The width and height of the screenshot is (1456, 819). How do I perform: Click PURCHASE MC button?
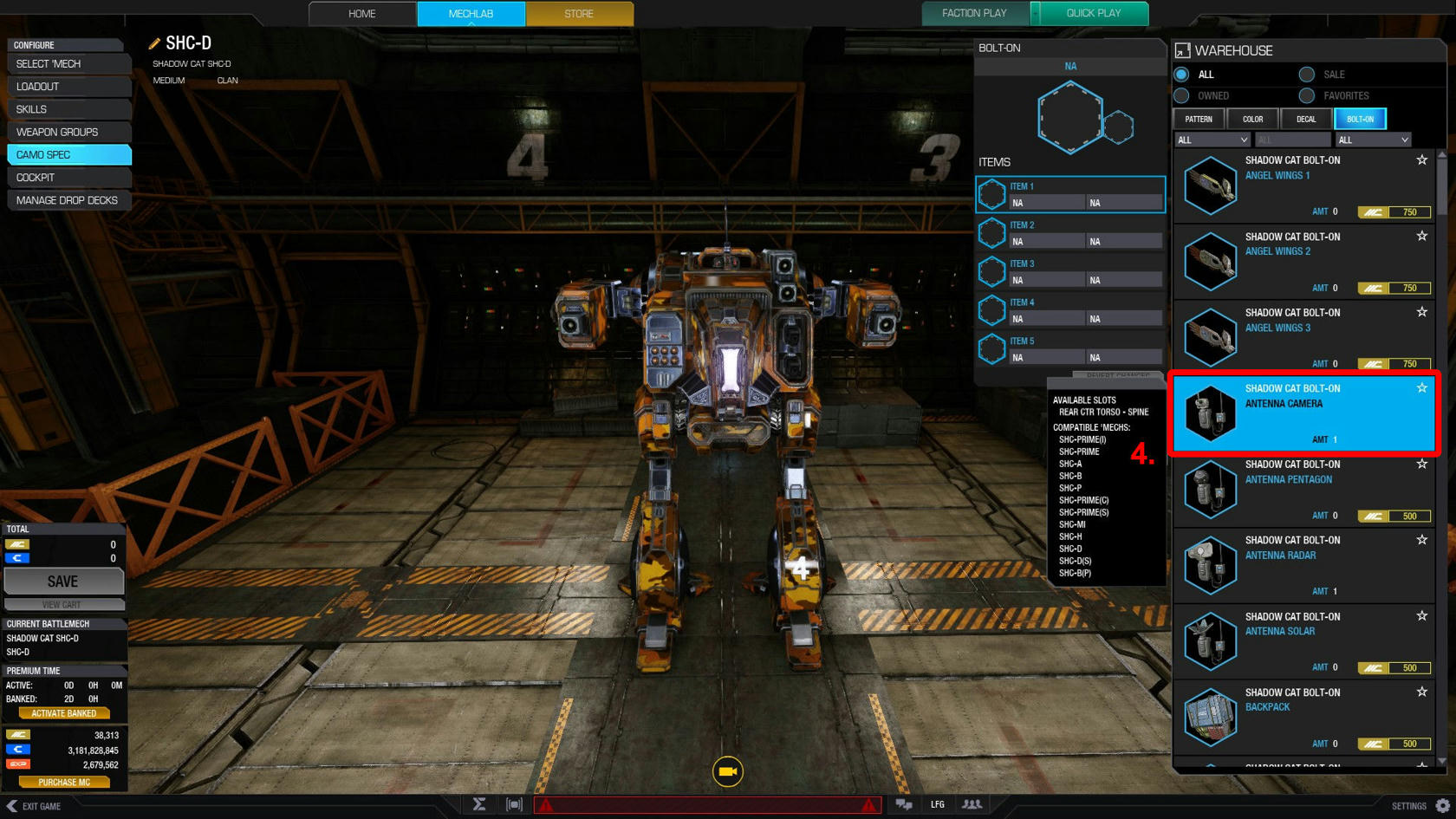64,782
